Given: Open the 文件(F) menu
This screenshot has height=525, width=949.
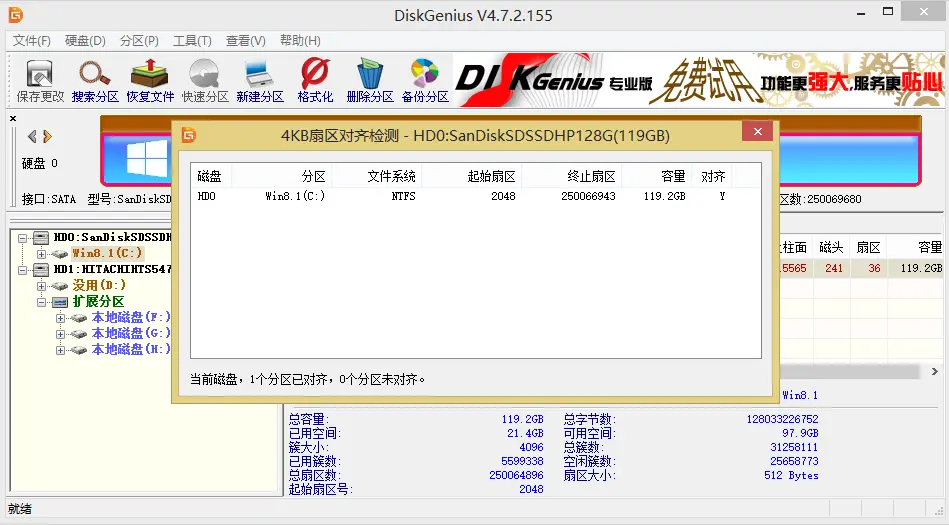Looking at the screenshot, I should [32, 41].
